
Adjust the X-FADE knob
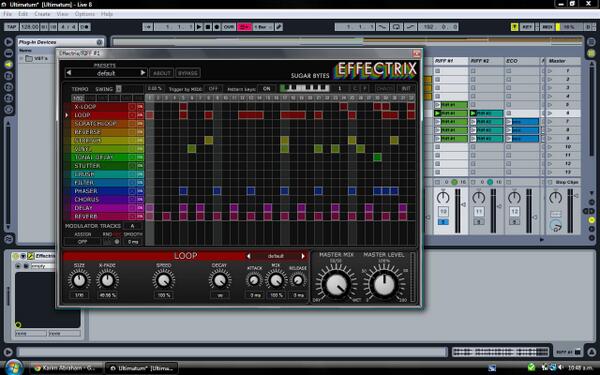(x=108, y=280)
